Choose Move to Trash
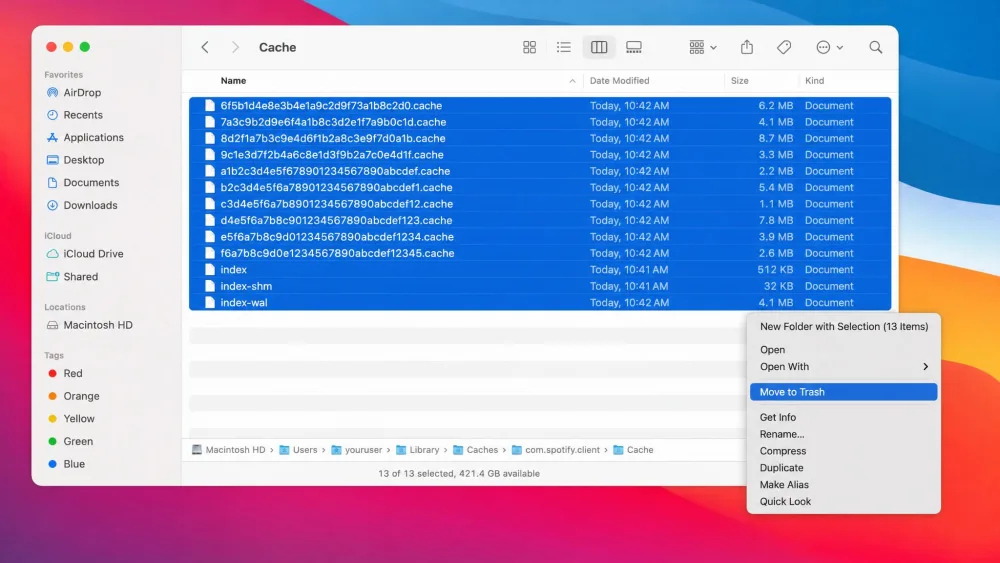 coord(844,392)
